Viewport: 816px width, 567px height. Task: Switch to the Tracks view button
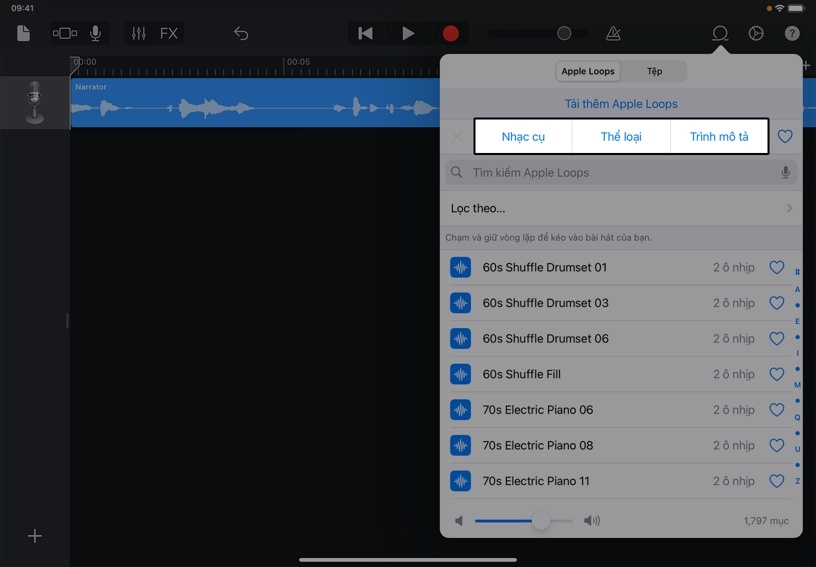[x=64, y=33]
